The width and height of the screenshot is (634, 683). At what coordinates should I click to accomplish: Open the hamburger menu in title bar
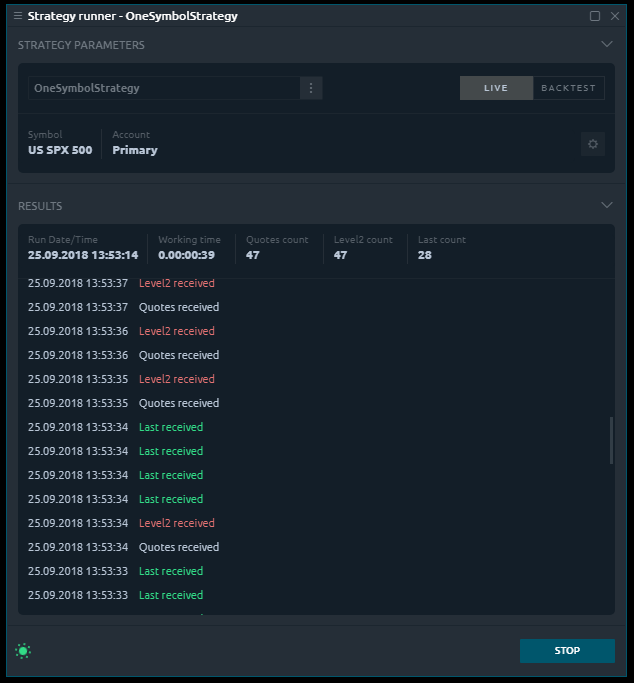17,16
